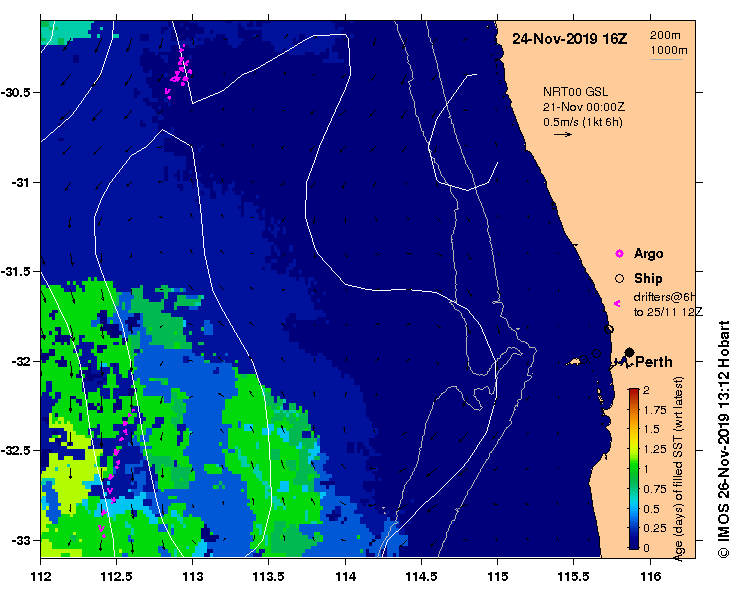
Task: Click color bar tick value 1.75
Action: [x=655, y=410]
